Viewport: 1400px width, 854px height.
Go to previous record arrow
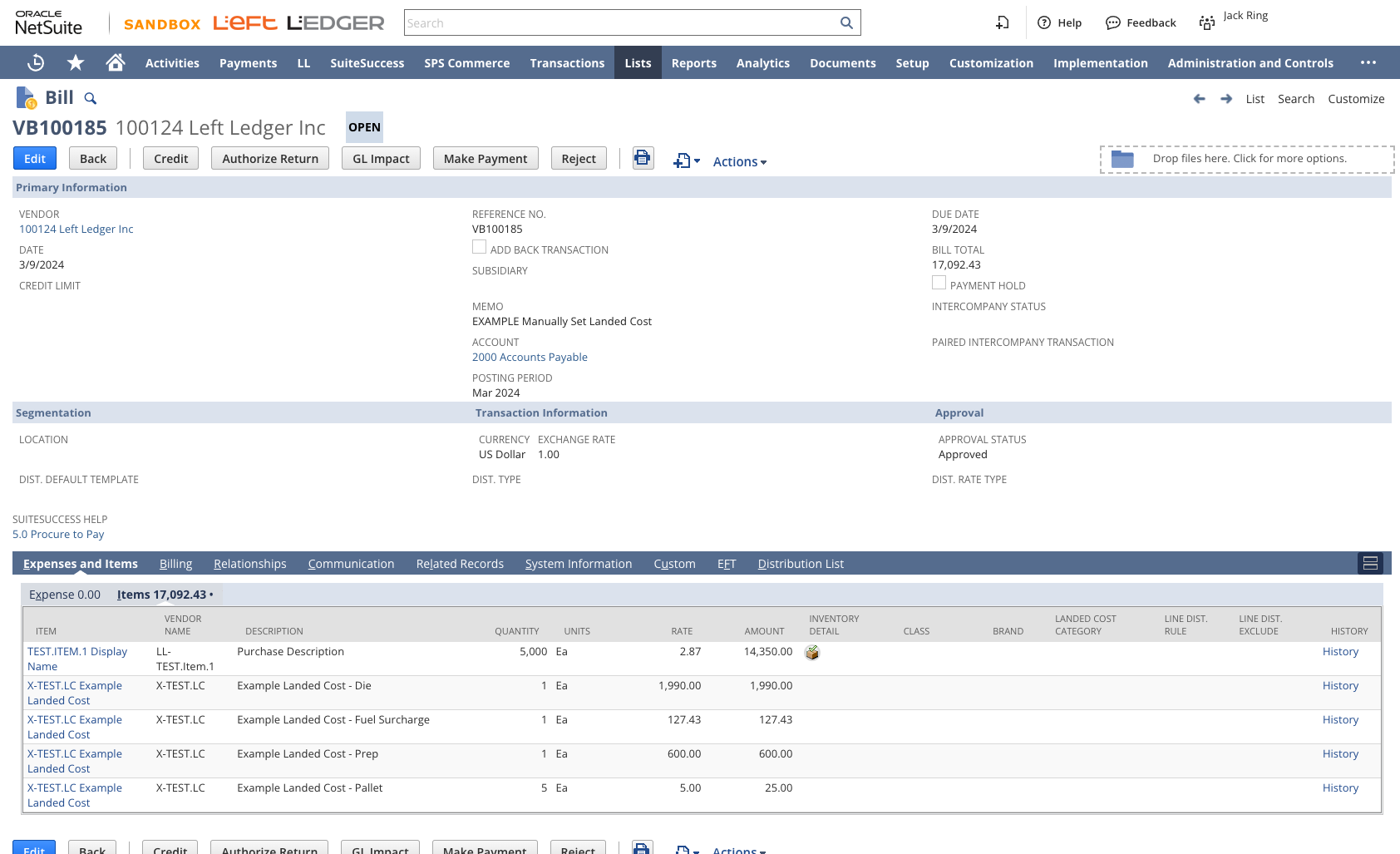1199,99
